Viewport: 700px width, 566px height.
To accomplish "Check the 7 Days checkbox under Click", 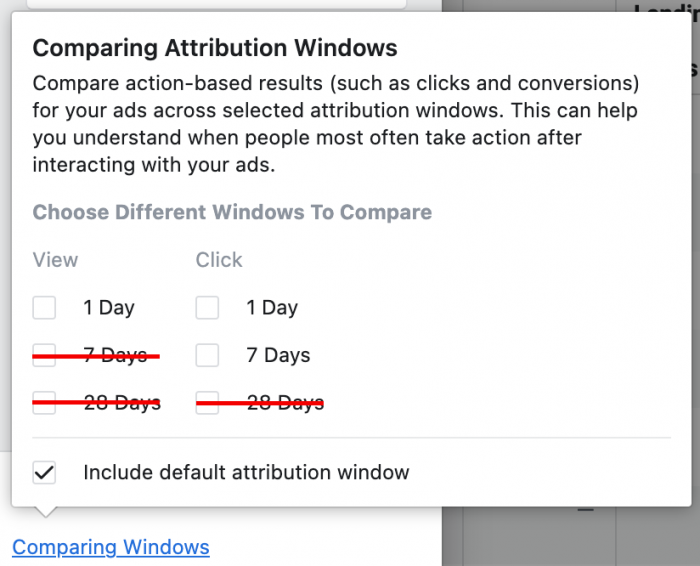I will pyautogui.click(x=207, y=355).
